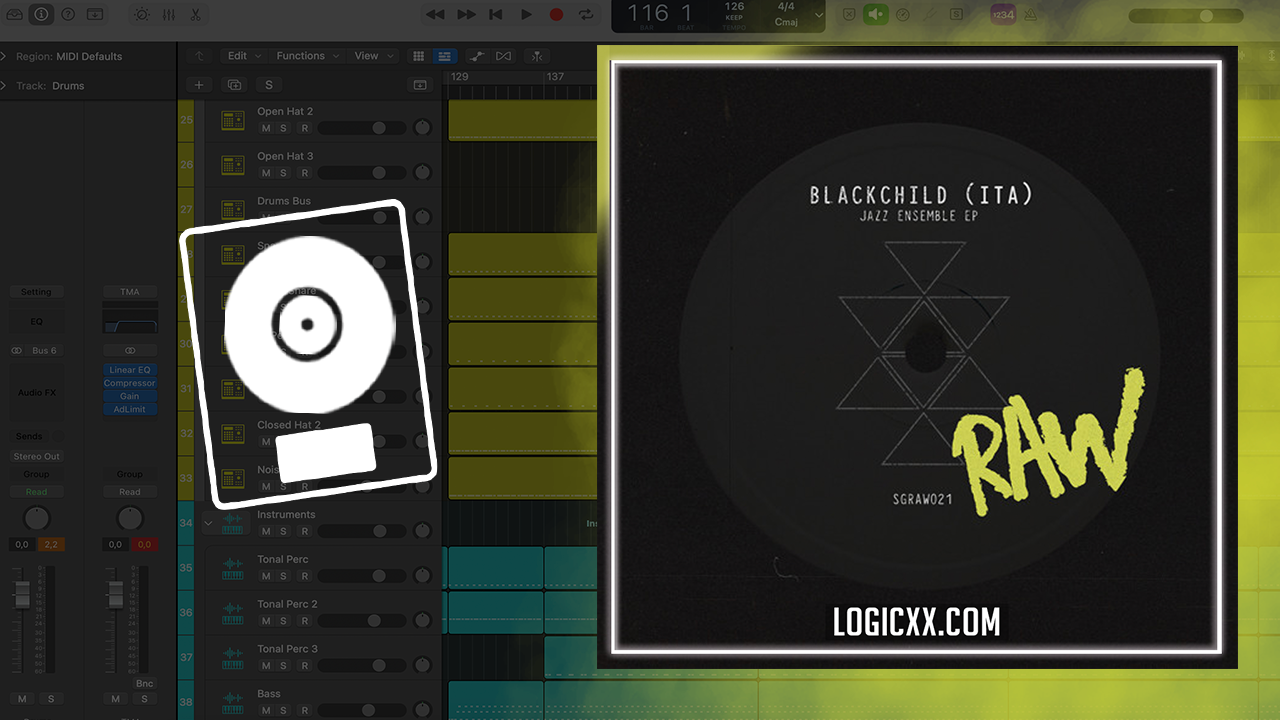Click the Toolbar download tray icon
This screenshot has height=720, width=1280.
tap(95, 14)
